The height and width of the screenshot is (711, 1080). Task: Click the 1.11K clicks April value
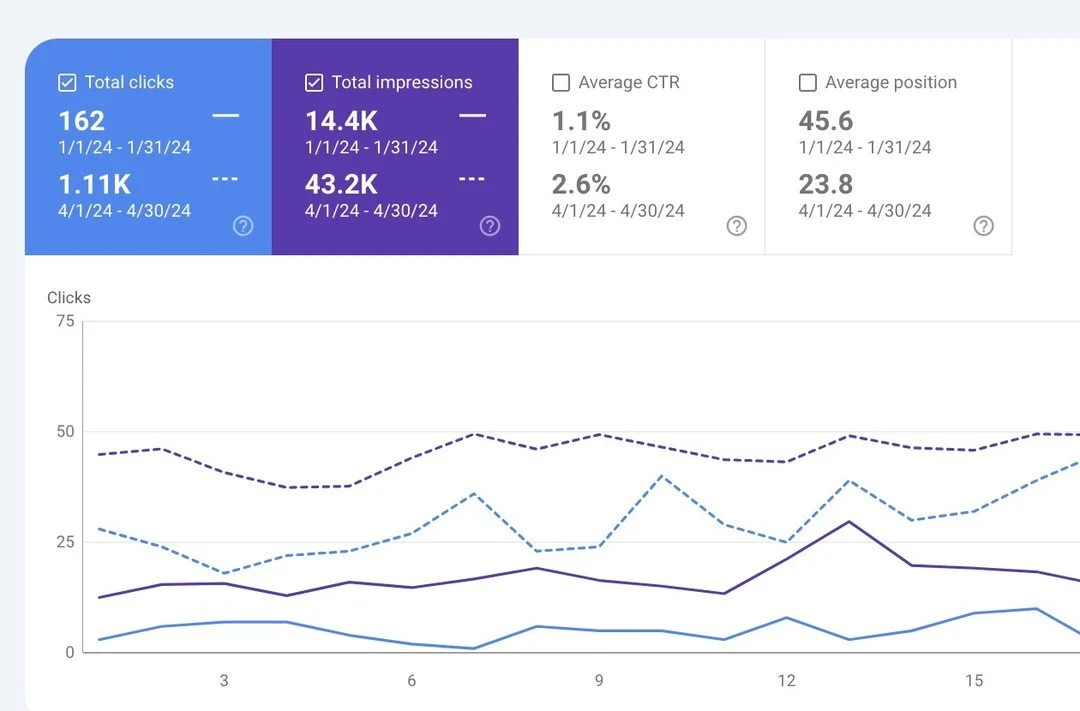[94, 185]
